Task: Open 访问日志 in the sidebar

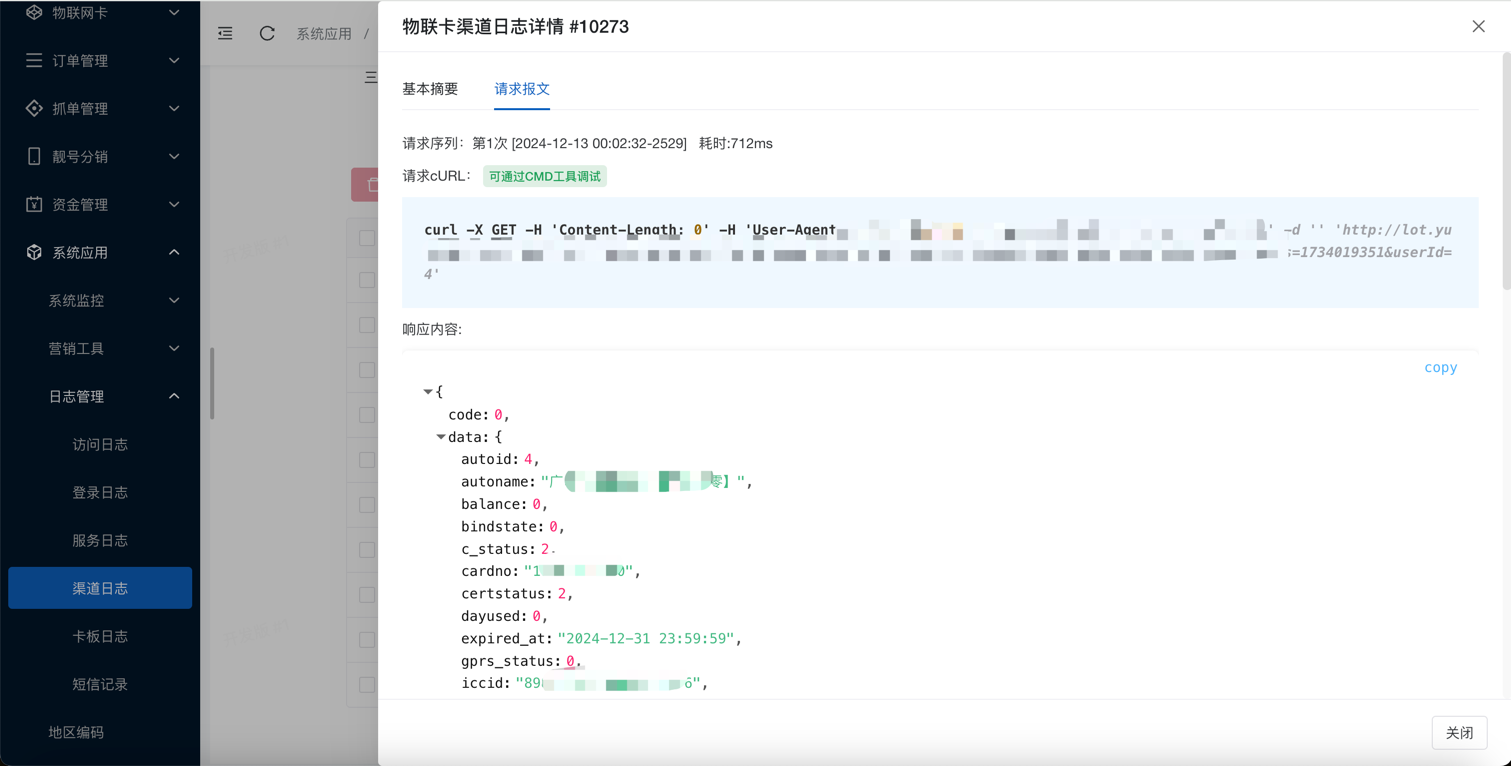Action: [x=100, y=445]
